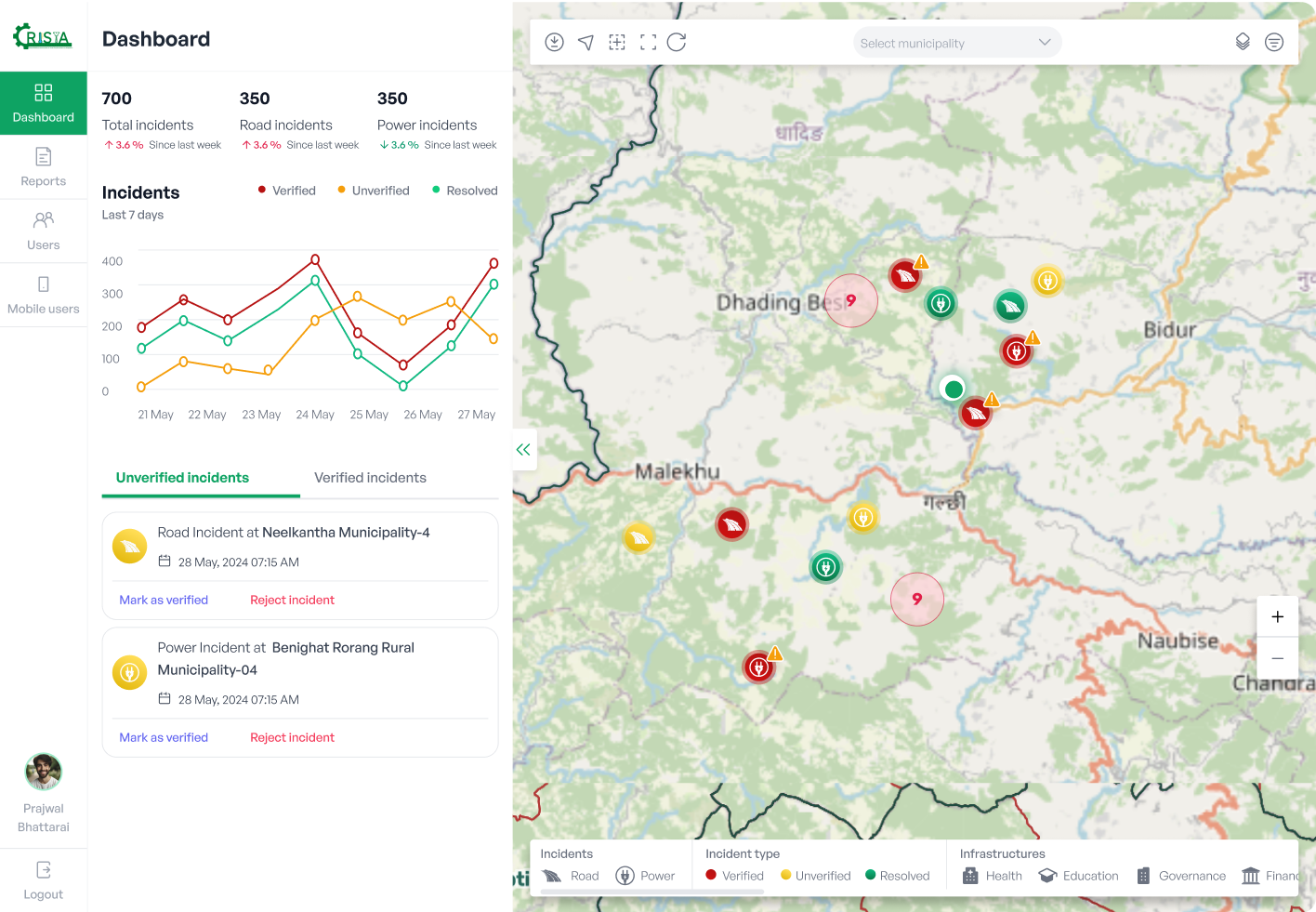Open the map layers icon
The height and width of the screenshot is (912, 1316).
tap(1243, 43)
